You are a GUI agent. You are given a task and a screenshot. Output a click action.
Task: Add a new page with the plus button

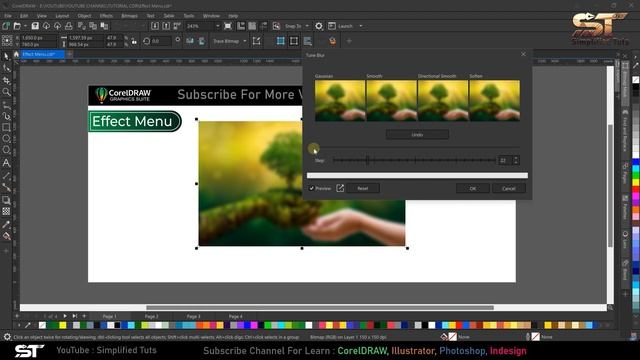[x=84, y=316]
